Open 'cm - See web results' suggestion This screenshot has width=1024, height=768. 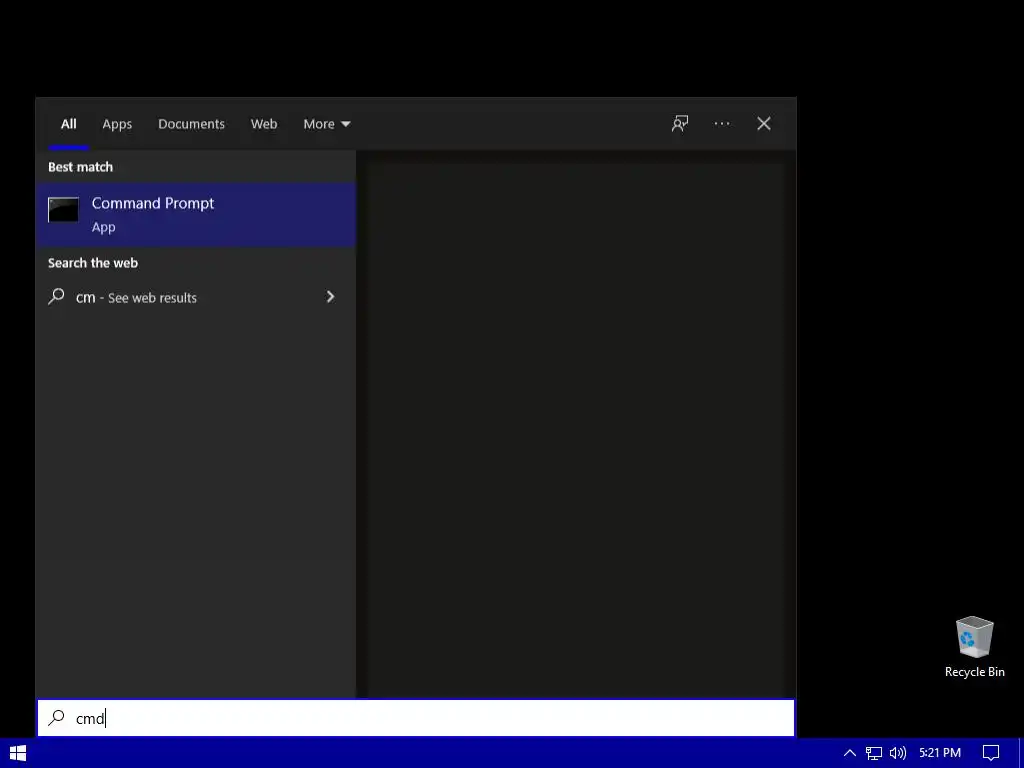click(x=196, y=297)
